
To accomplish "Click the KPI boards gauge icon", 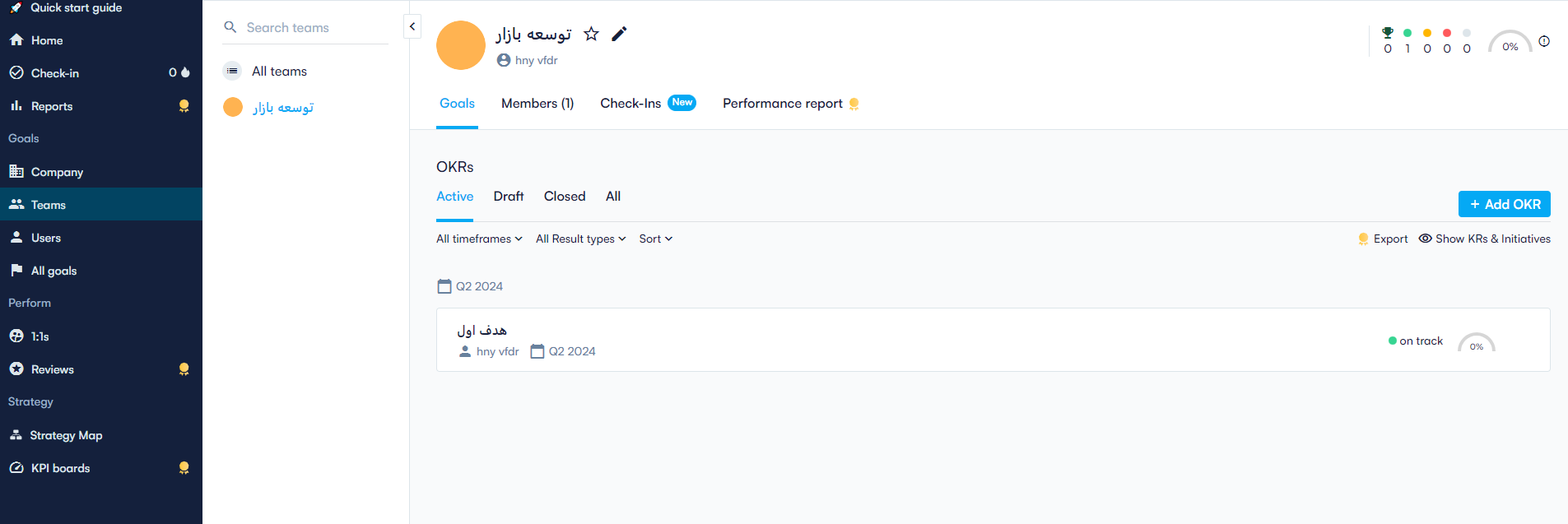I will [16, 467].
